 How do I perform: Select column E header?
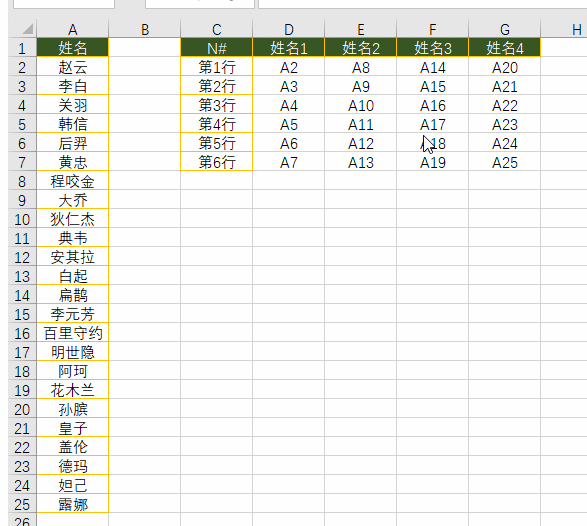click(360, 29)
